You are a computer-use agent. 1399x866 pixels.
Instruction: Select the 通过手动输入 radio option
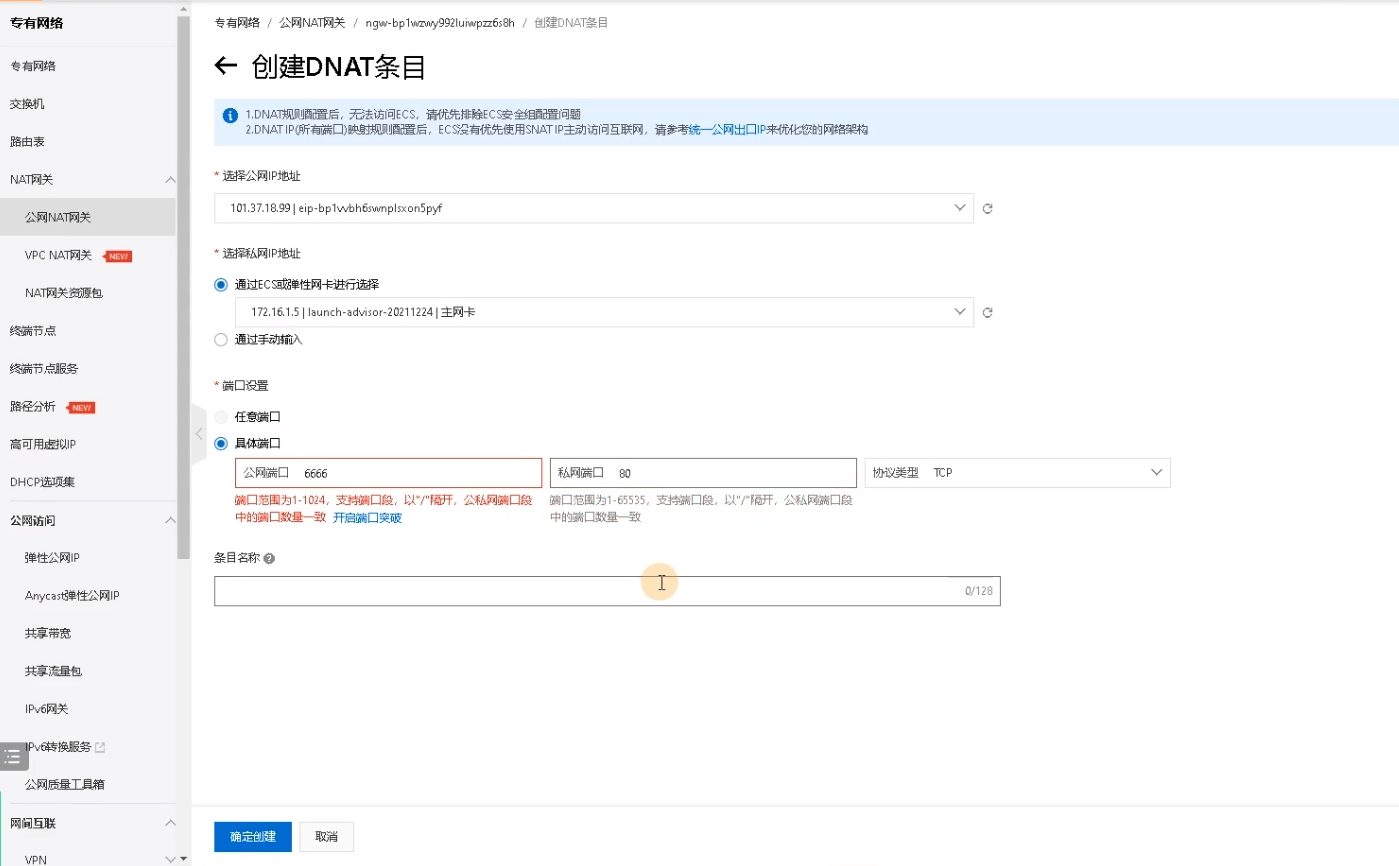221,340
